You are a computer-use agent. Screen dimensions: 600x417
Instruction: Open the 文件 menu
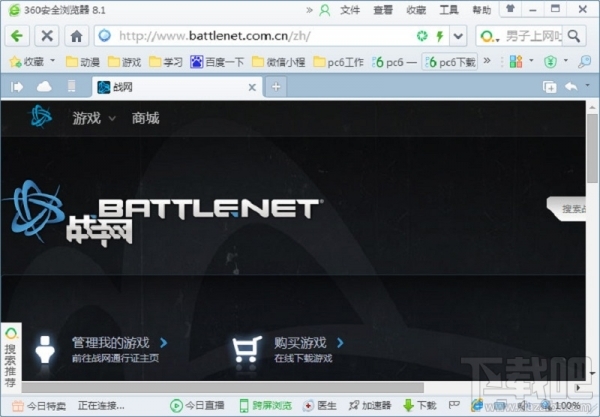coord(350,10)
